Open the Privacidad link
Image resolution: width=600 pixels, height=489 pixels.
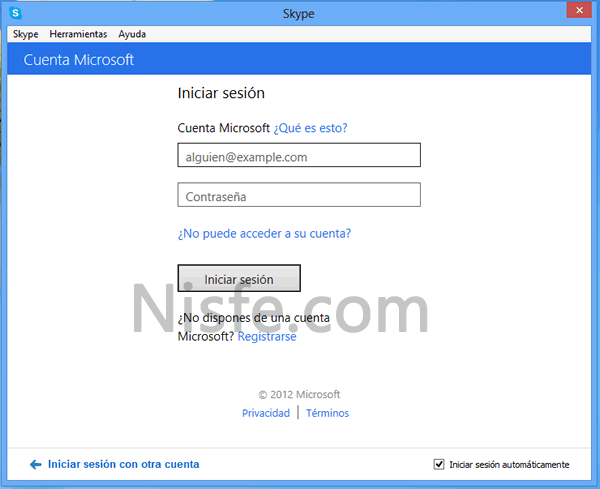coord(266,413)
